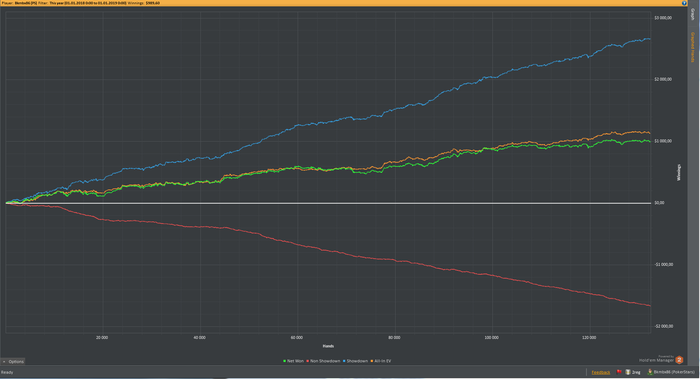Toggle the orange All-In EV legend marker
Image resolution: width=700 pixels, height=379 pixels.
[372, 361]
